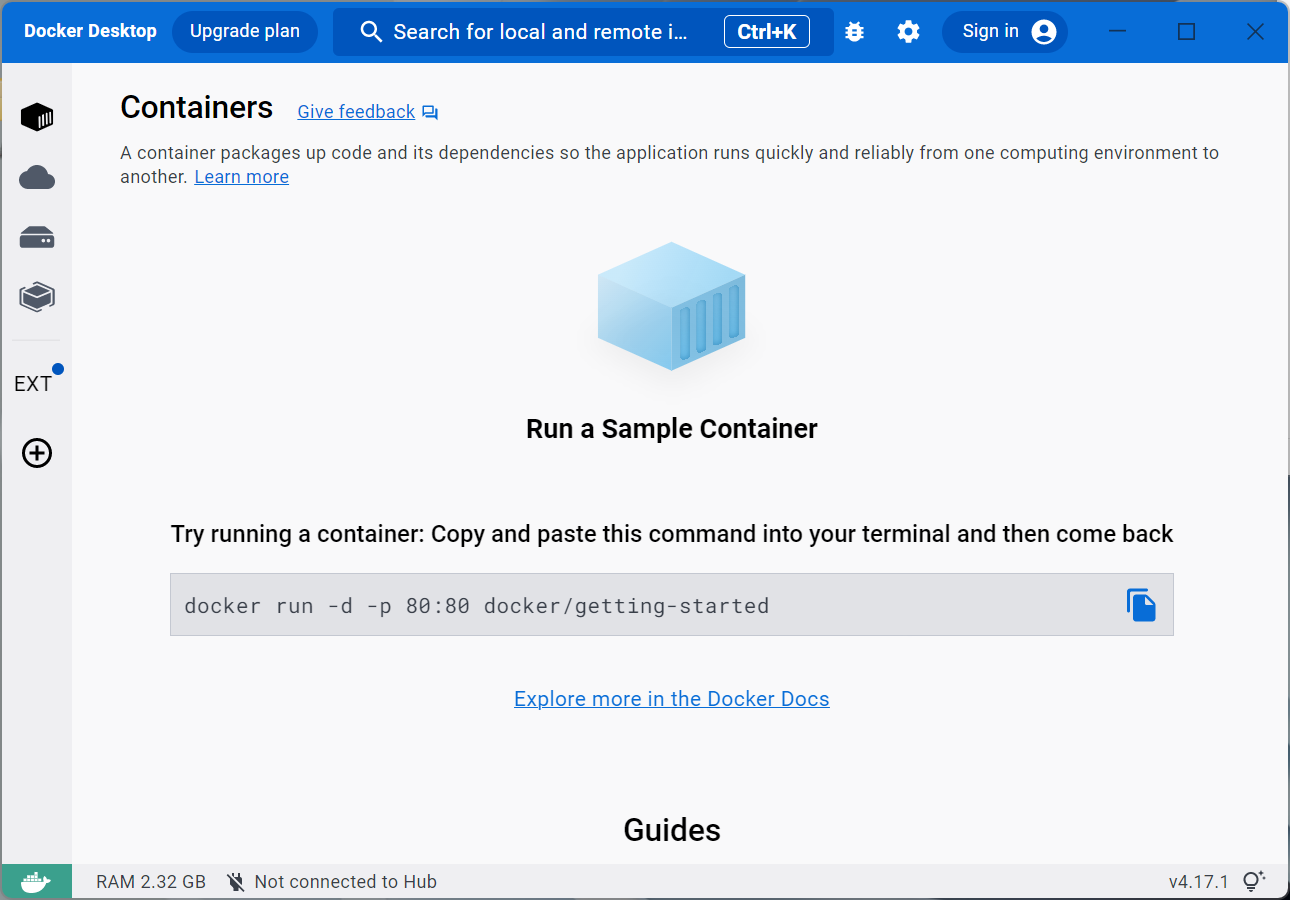Click the Run a Sample Container heading

tap(672, 429)
